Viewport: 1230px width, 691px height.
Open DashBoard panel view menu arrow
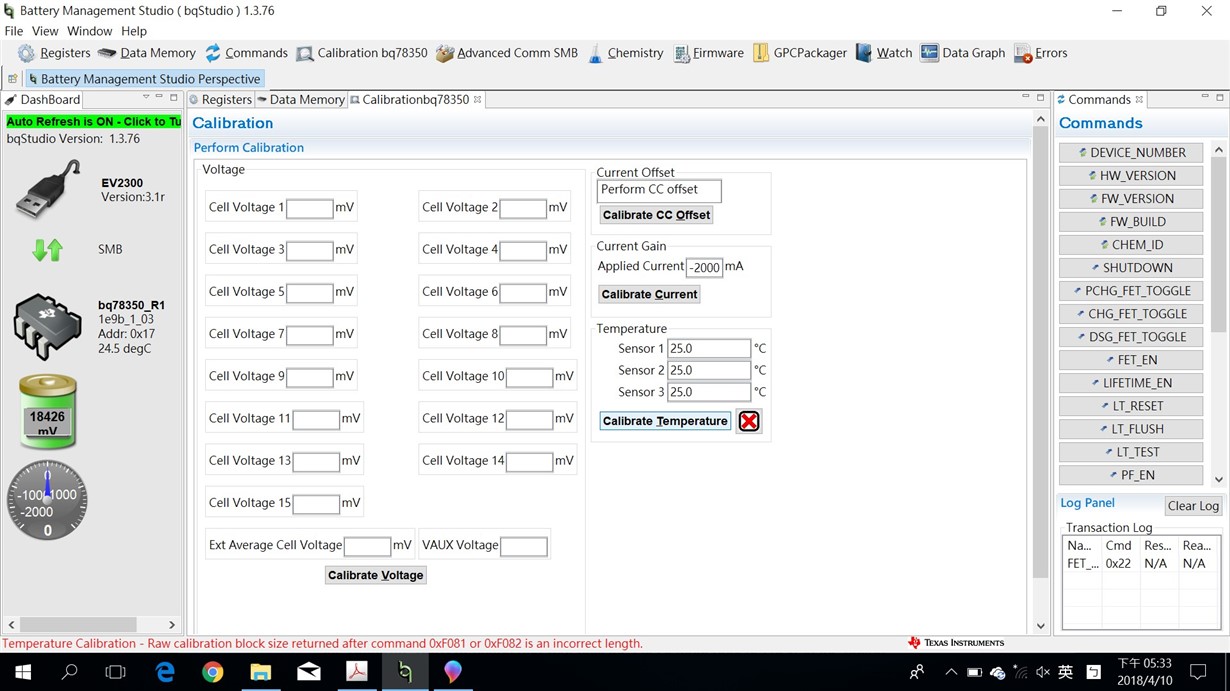[x=146, y=98]
